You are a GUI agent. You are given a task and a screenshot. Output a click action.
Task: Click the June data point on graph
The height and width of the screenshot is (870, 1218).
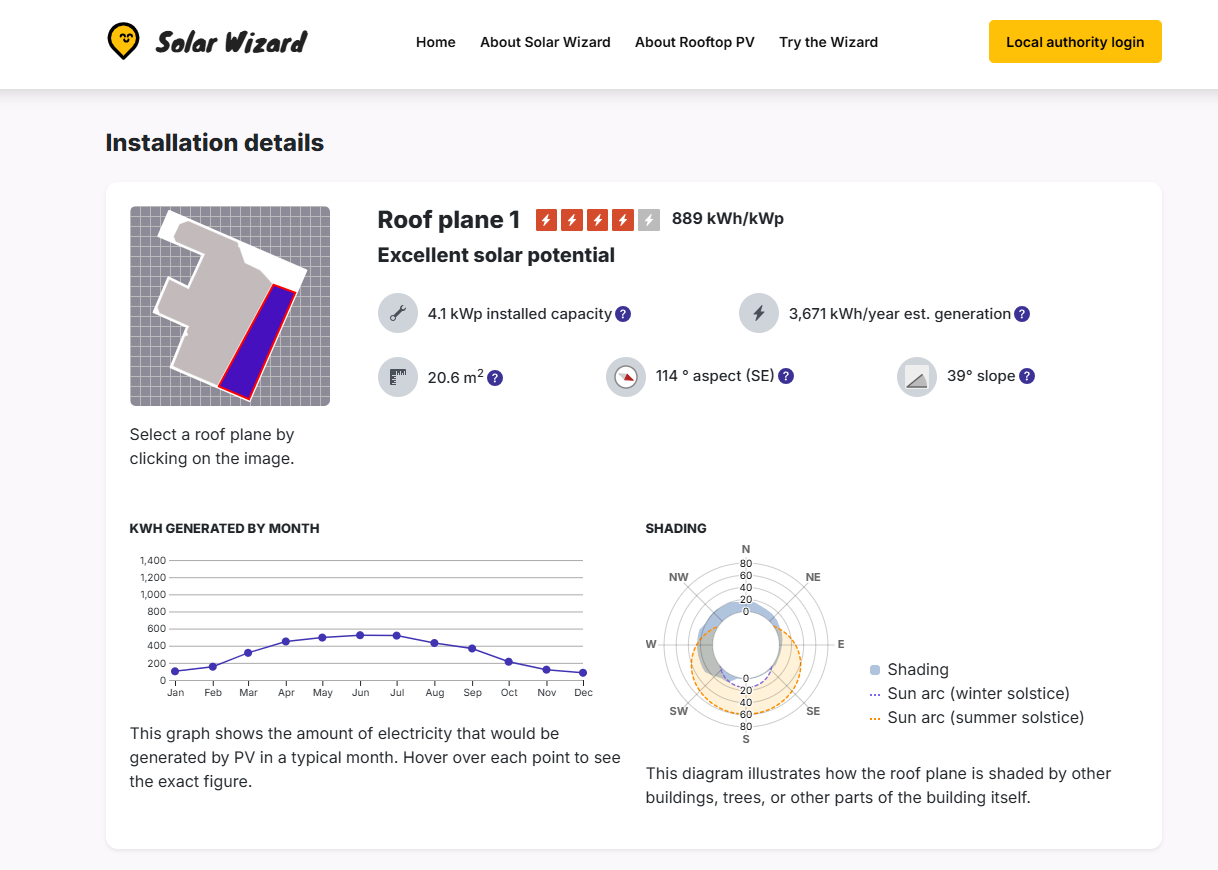click(360, 635)
